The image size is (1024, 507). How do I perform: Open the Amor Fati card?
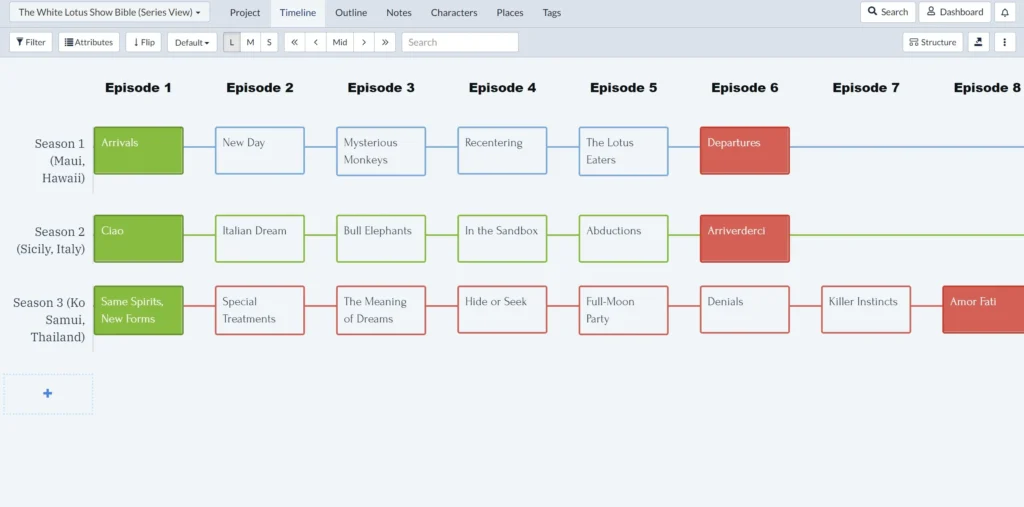[984, 310]
